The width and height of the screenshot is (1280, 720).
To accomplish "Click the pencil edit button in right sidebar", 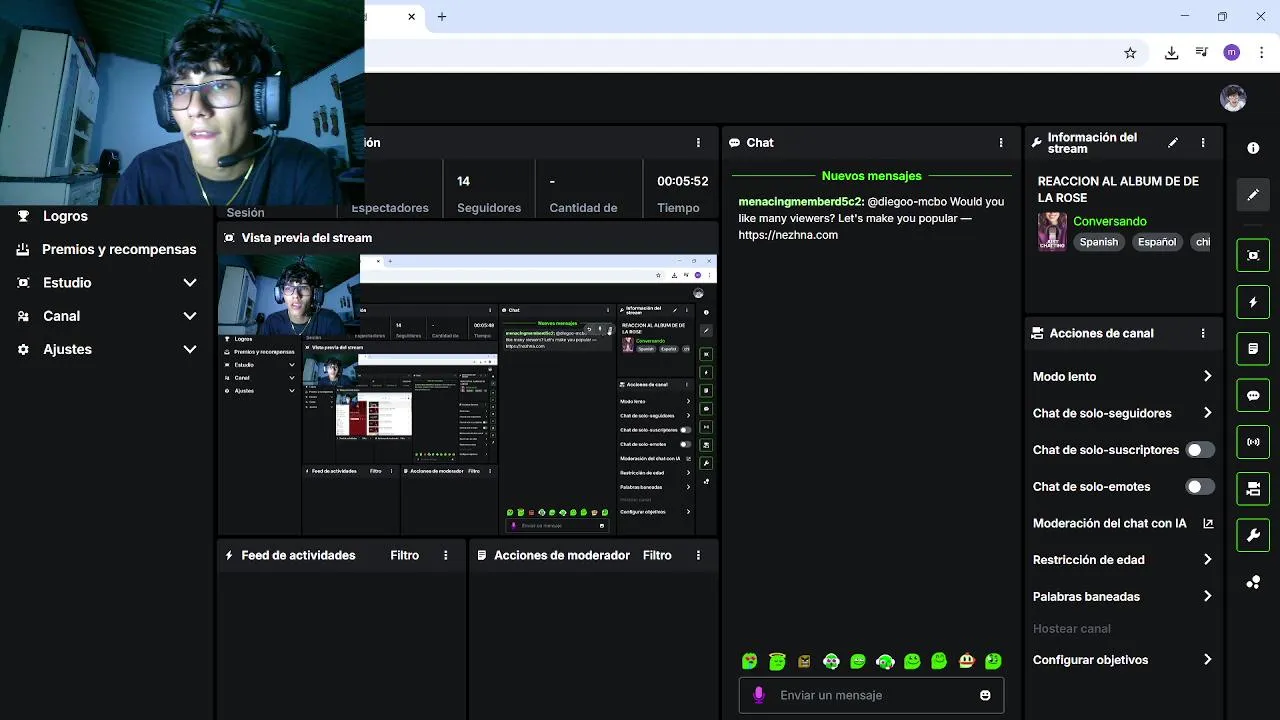I will [1253, 195].
